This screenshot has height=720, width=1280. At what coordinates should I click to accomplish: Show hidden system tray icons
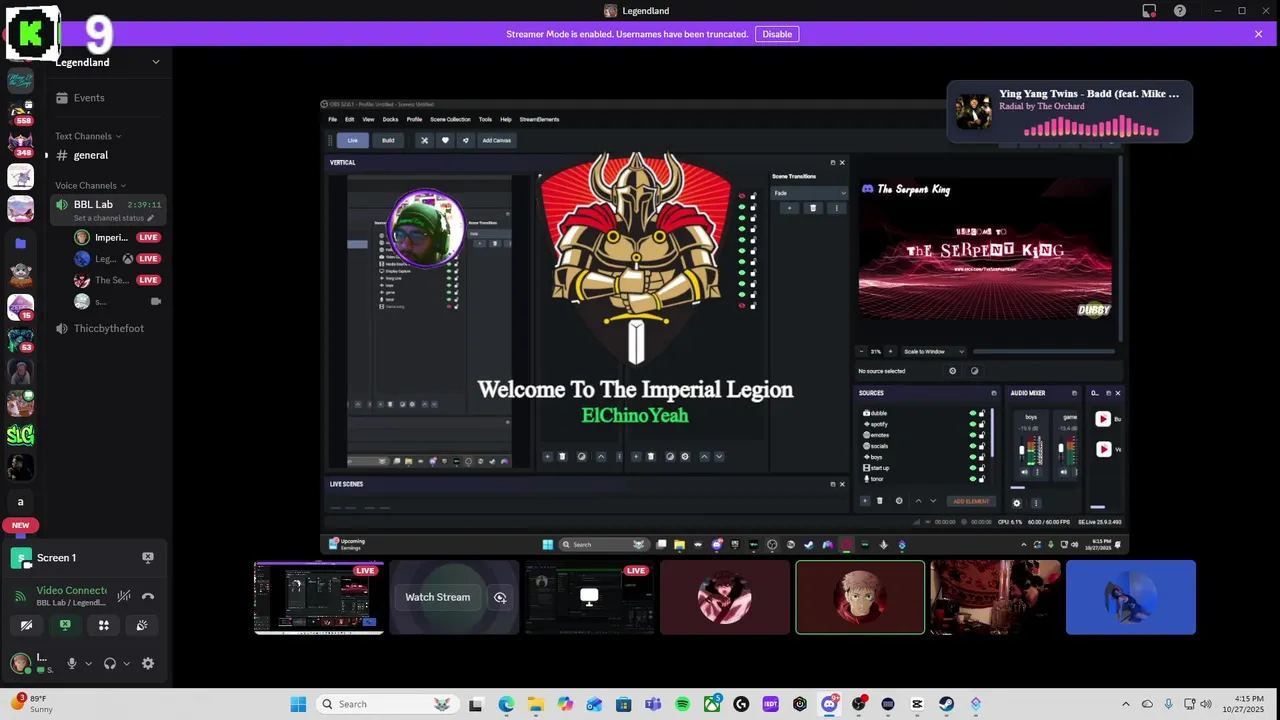click(1125, 704)
